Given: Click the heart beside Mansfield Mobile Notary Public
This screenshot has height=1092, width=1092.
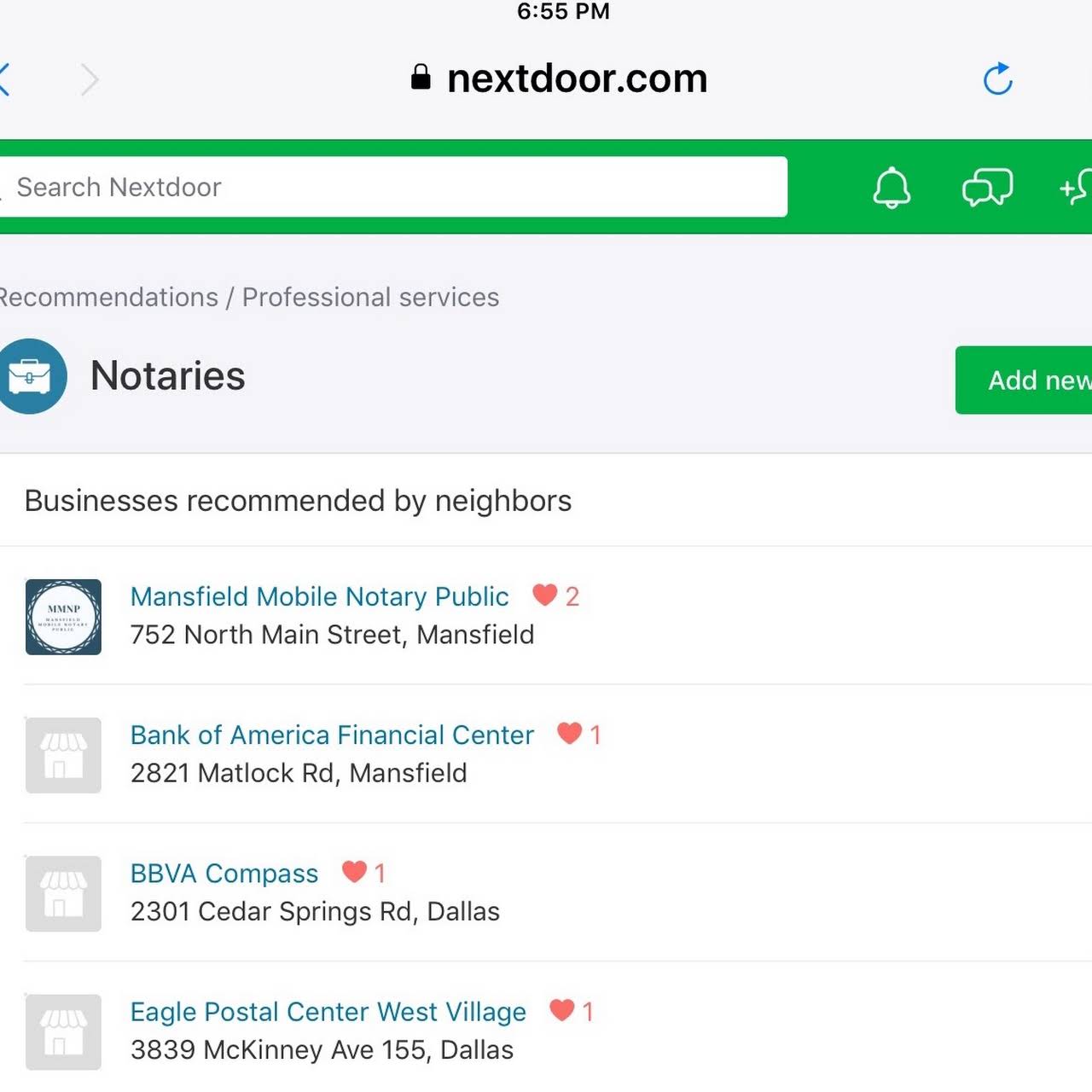Looking at the screenshot, I should pyautogui.click(x=544, y=595).
